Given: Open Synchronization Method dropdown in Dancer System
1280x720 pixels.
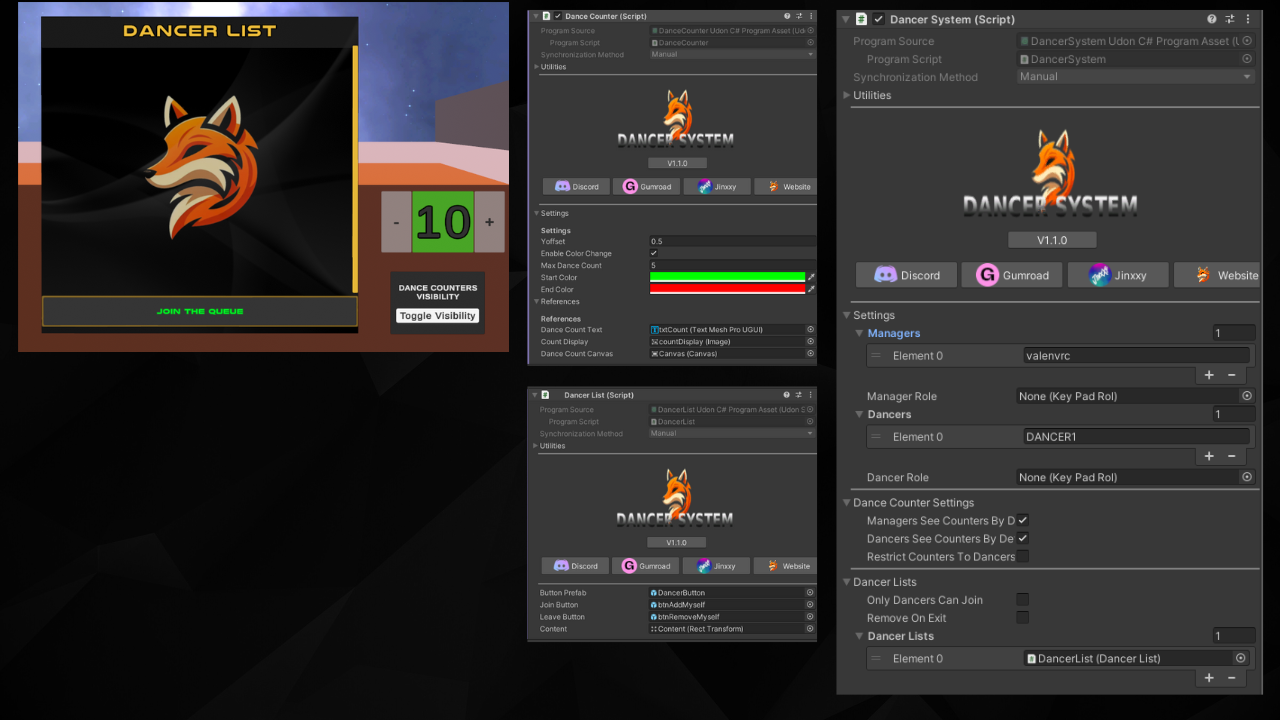Looking at the screenshot, I should pos(1135,77).
